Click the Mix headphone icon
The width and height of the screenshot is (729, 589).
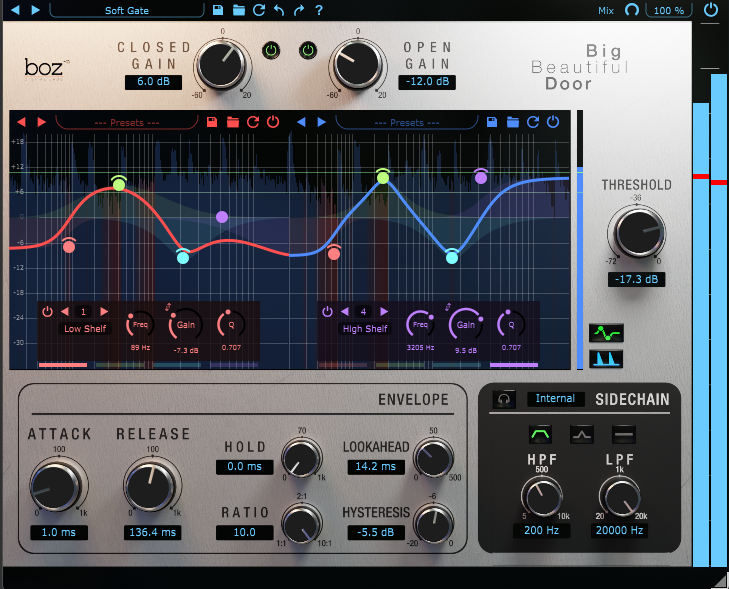click(x=631, y=10)
